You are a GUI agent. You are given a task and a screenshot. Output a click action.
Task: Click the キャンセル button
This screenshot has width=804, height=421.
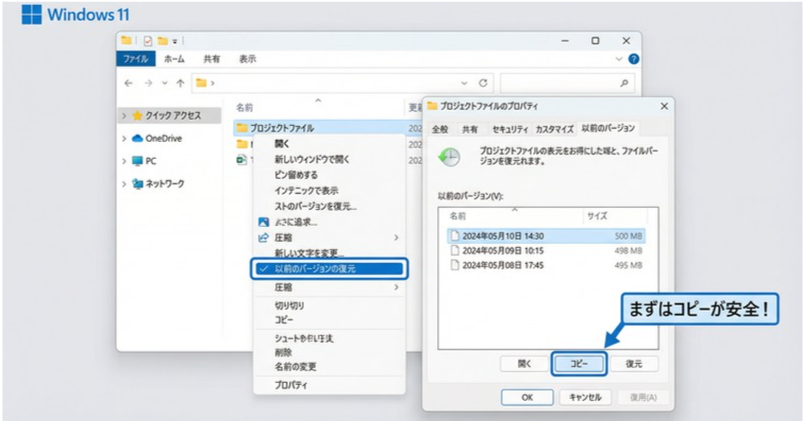584,396
